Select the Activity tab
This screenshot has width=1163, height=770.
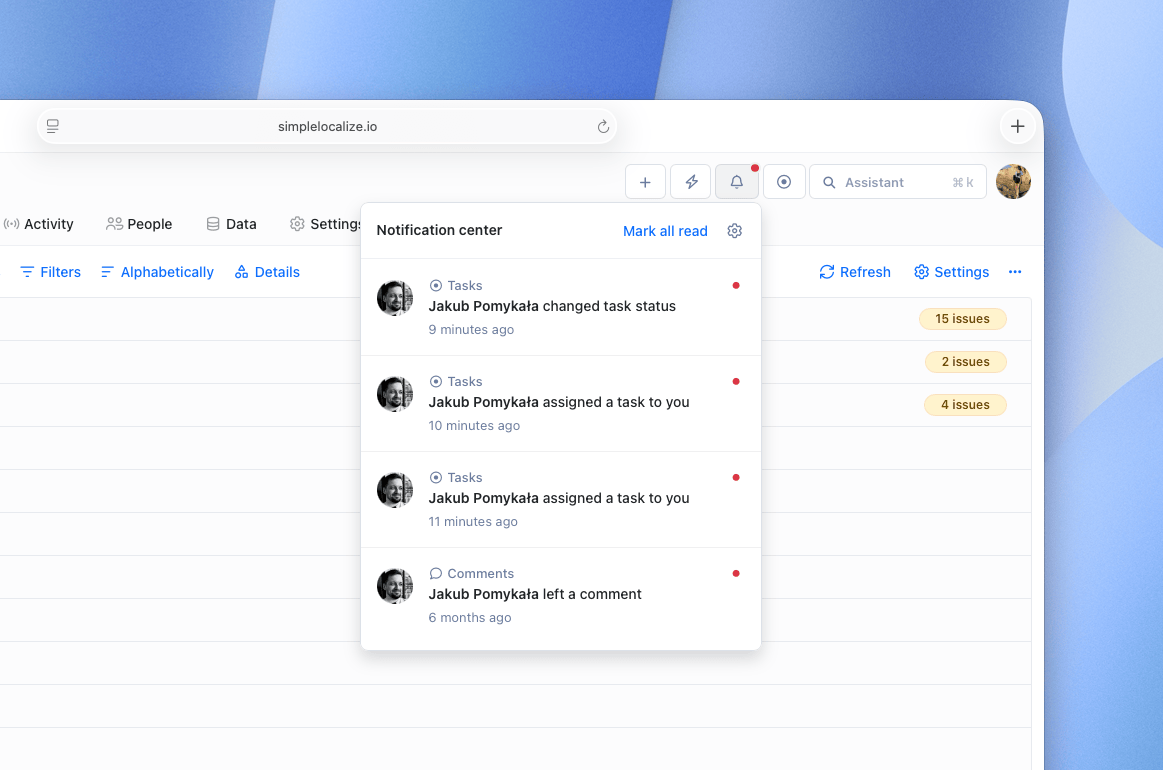[x=40, y=223]
